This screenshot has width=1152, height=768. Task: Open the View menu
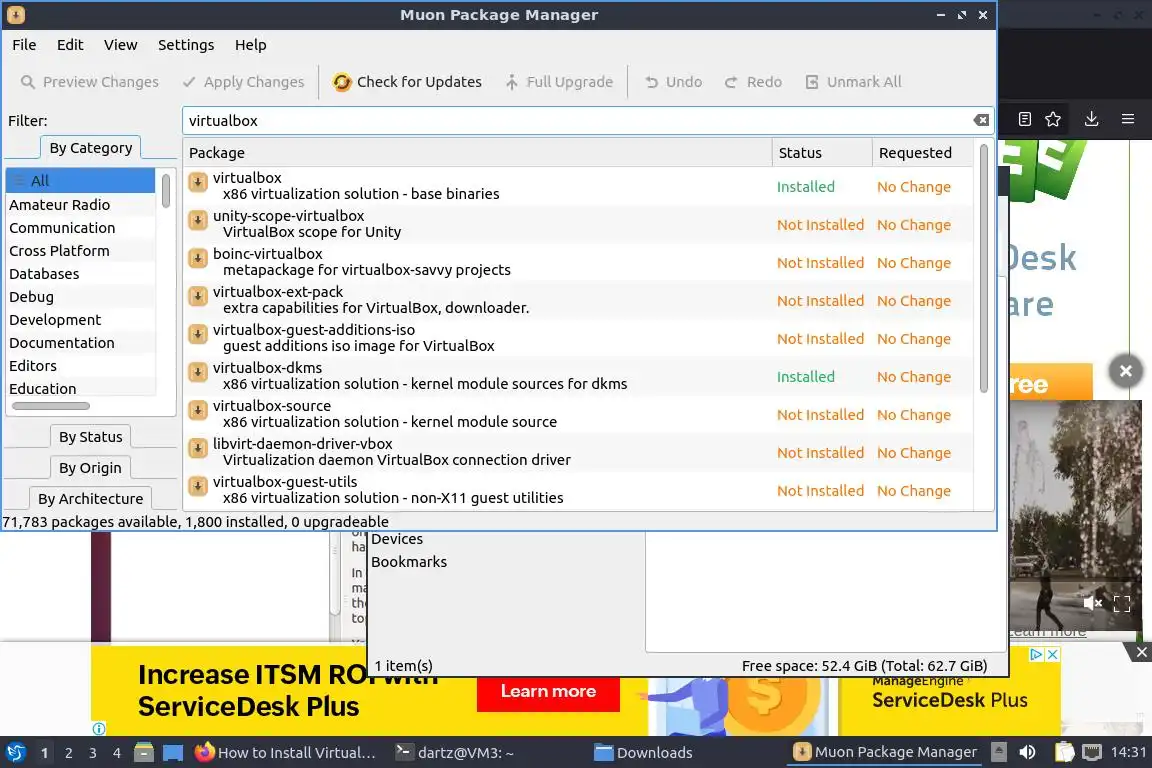click(120, 45)
